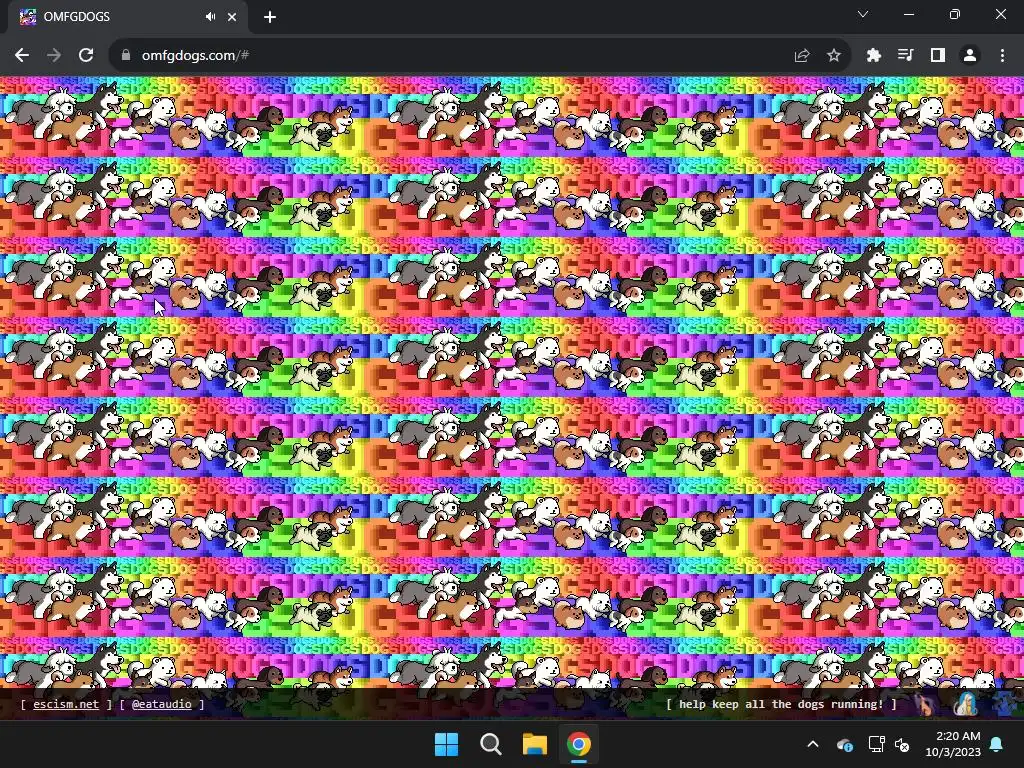Viewport: 1024px width, 768px height.
Task: Click the Chrome icon in the taskbar
Action: click(579, 744)
